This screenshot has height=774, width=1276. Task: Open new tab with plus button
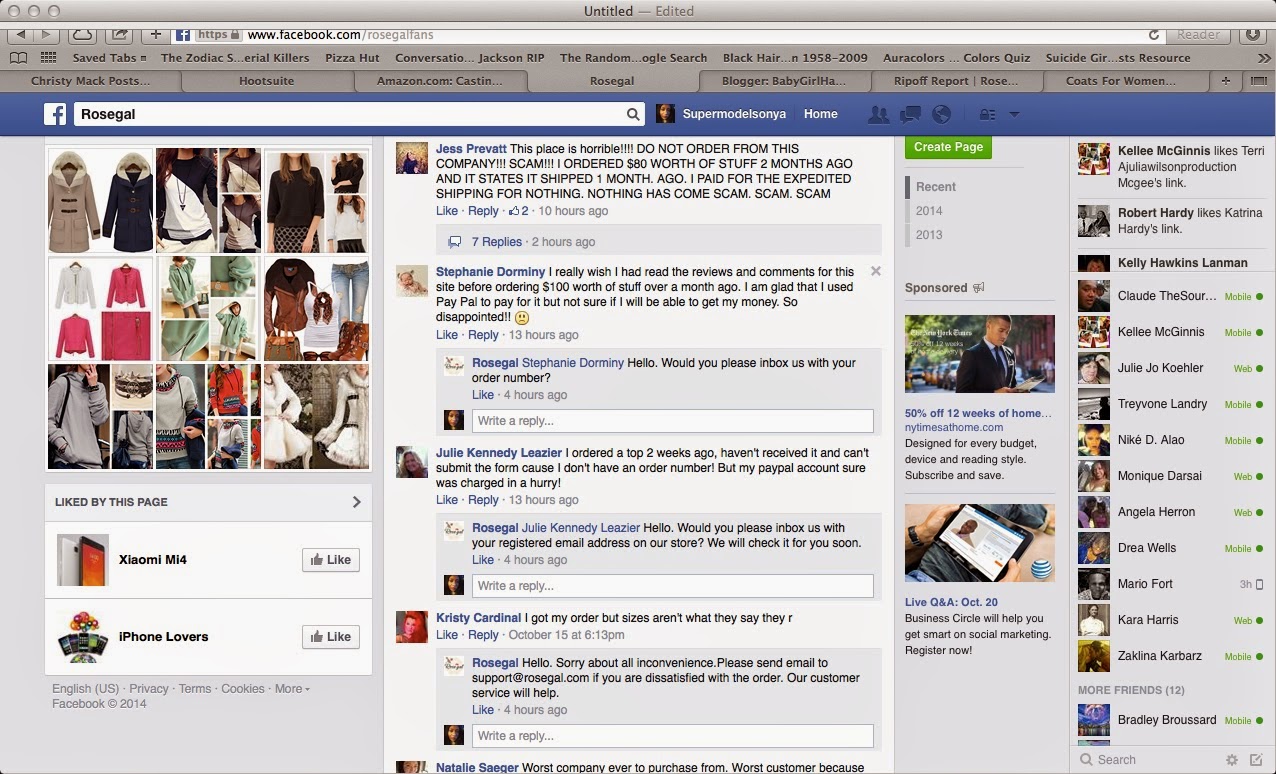coord(1226,81)
